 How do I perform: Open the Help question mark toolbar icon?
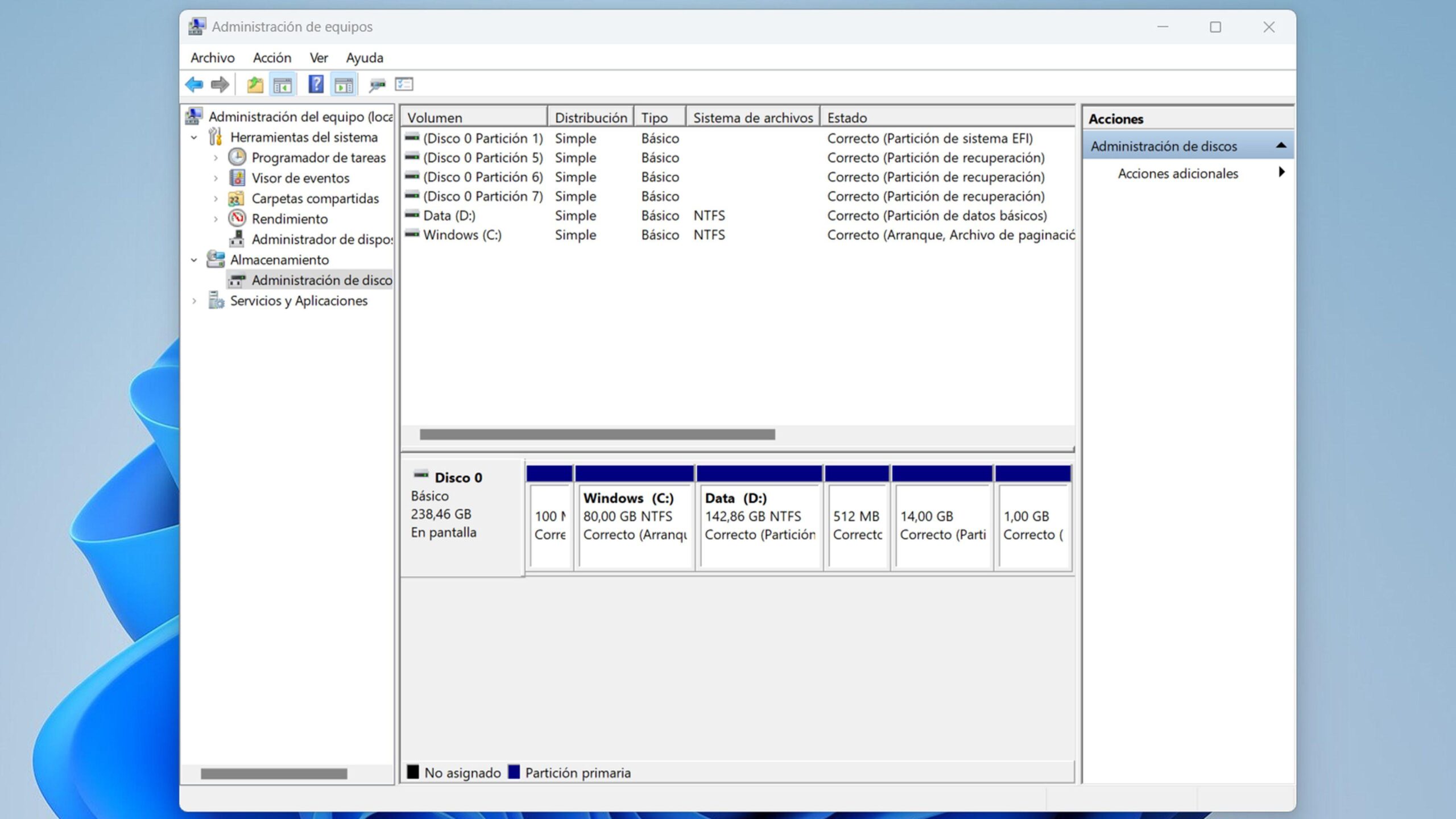tap(316, 85)
